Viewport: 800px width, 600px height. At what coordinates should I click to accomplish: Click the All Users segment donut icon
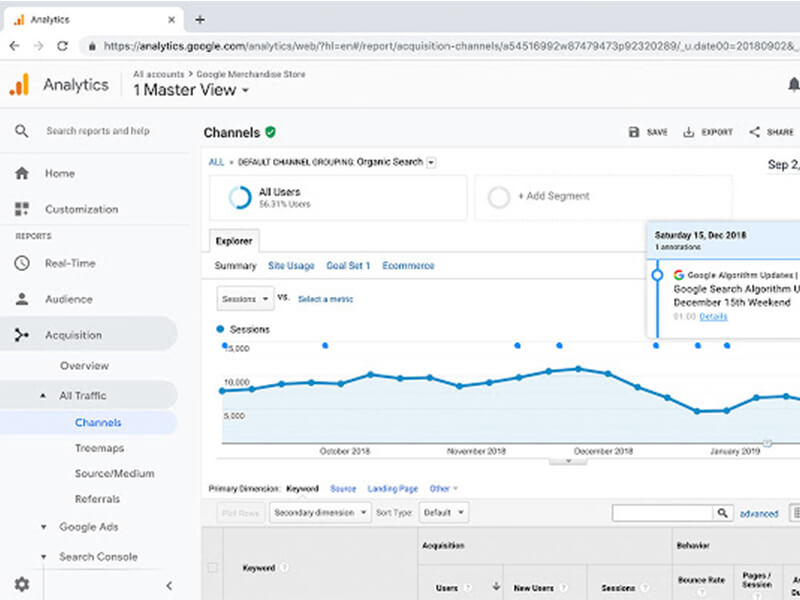[240, 197]
